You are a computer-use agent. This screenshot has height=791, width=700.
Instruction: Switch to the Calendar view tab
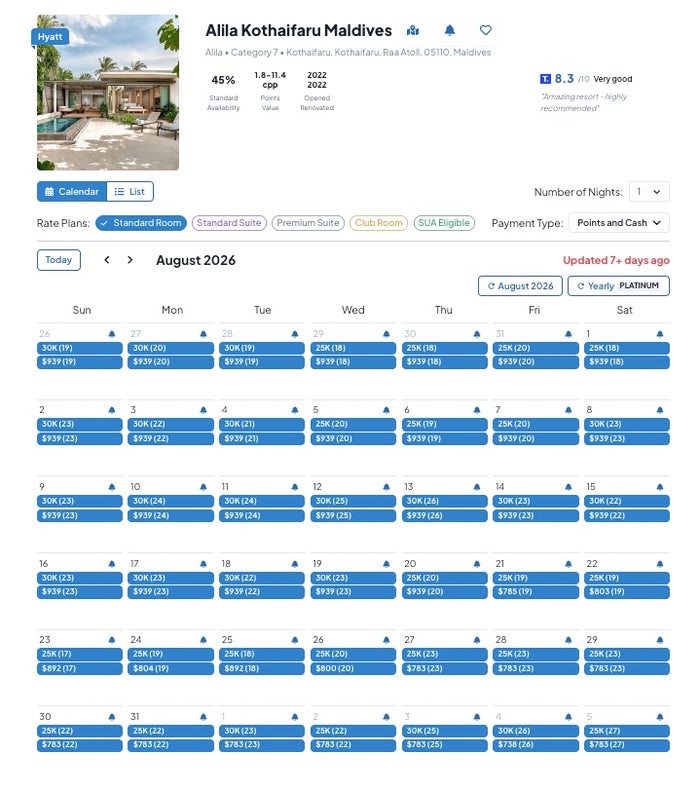click(x=72, y=192)
